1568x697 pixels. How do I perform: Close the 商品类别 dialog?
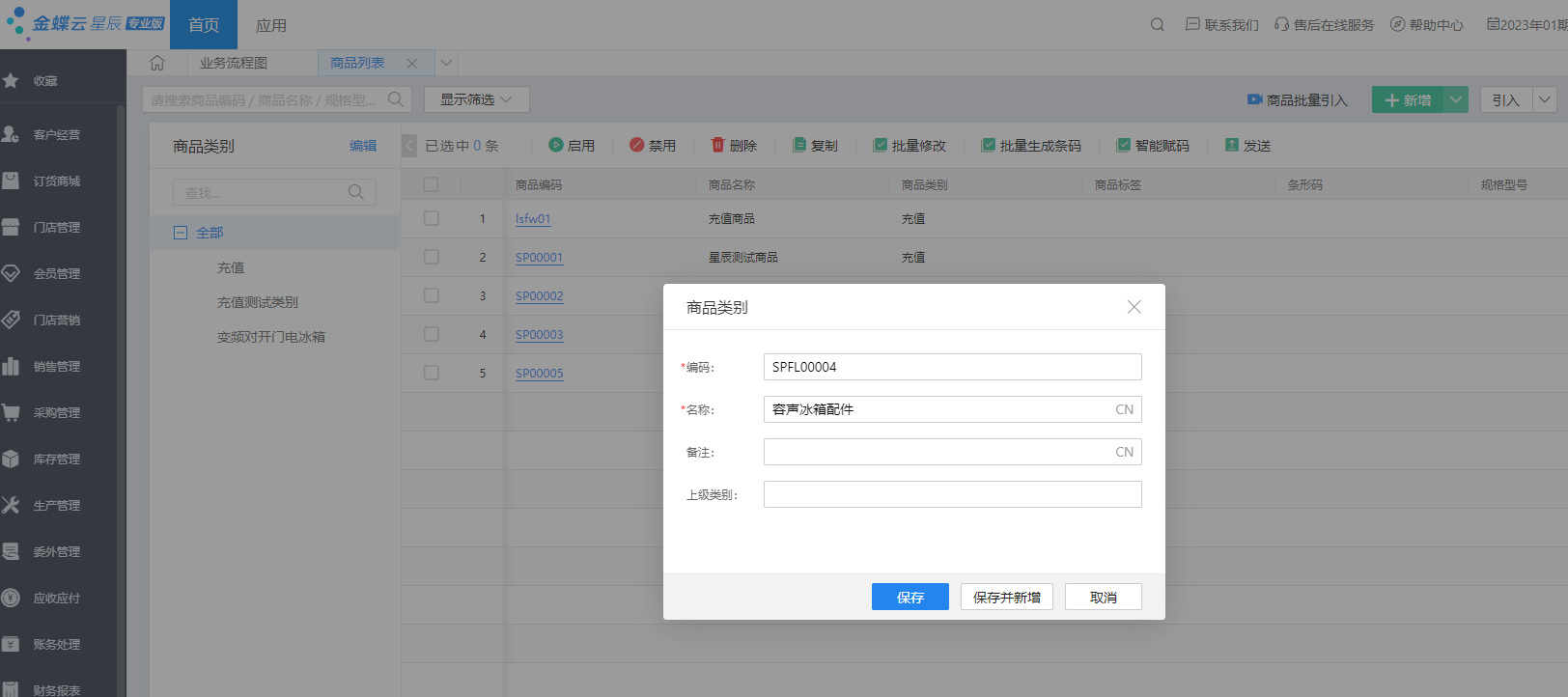(1134, 307)
